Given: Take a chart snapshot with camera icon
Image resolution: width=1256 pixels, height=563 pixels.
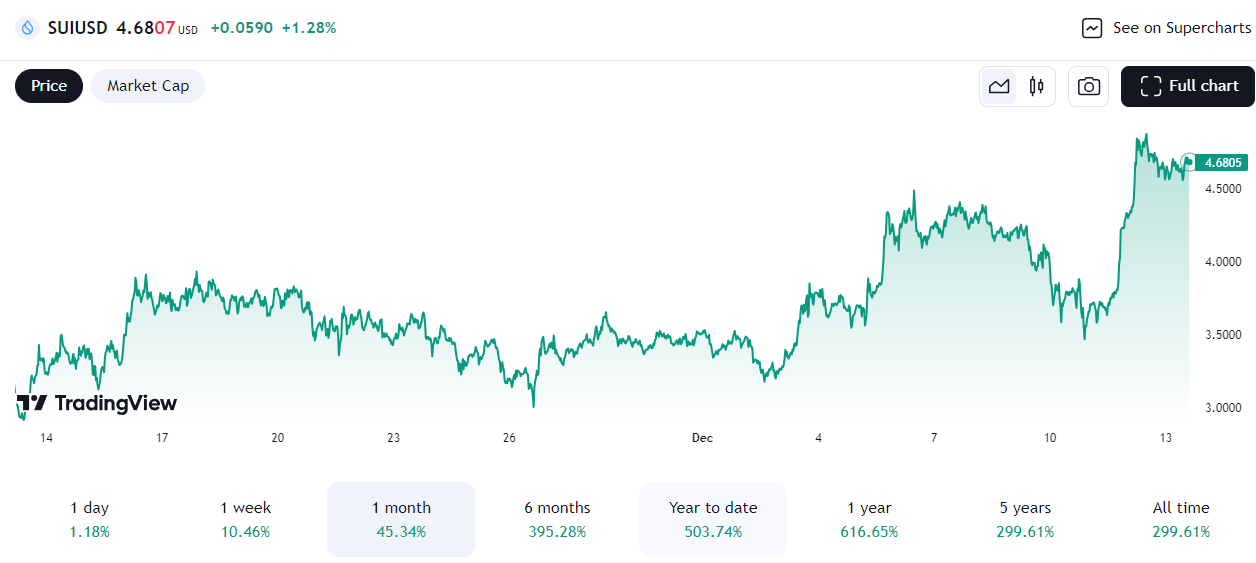Looking at the screenshot, I should (1089, 86).
